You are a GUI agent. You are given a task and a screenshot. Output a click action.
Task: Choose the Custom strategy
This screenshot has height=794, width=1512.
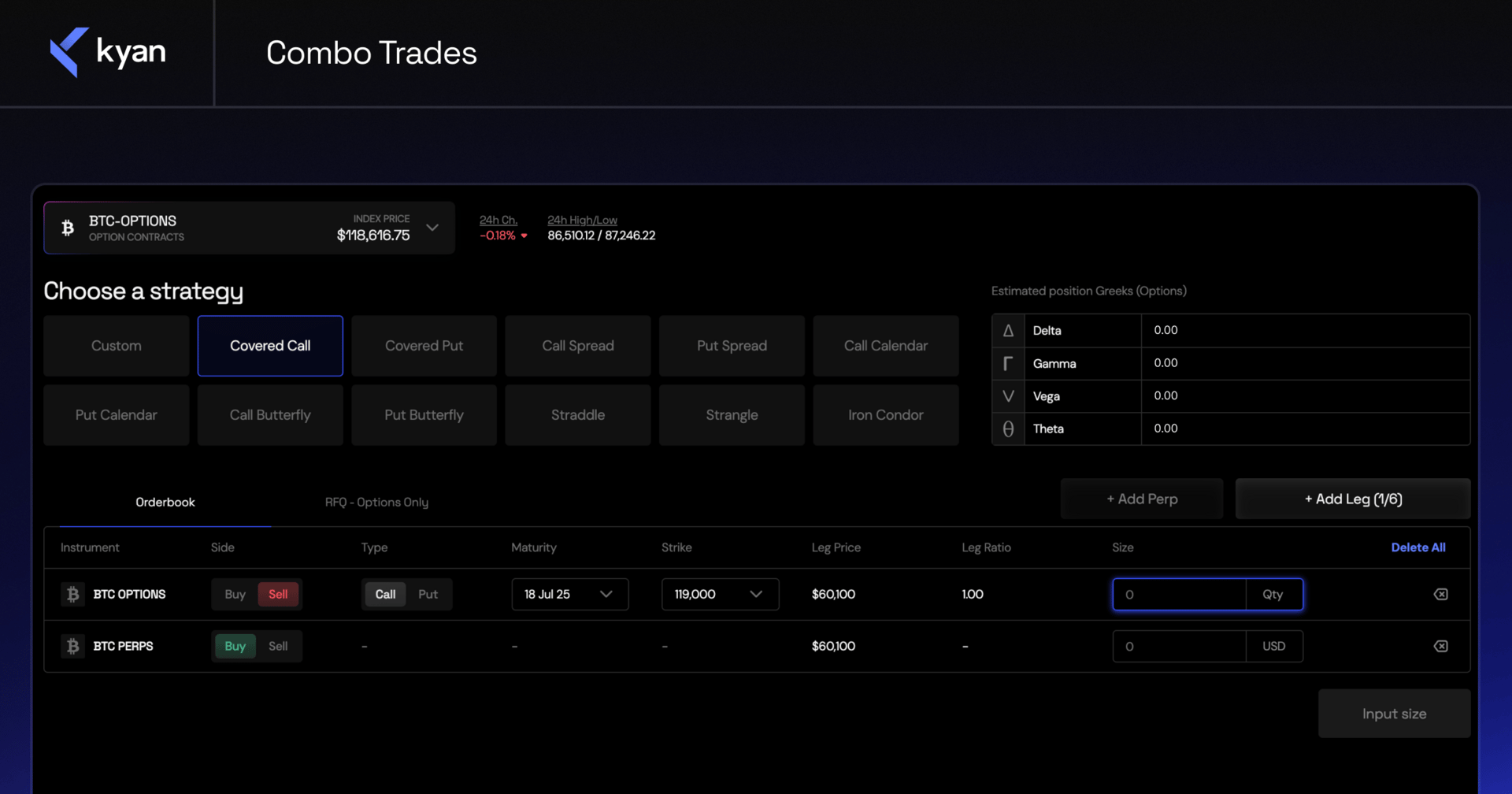tap(117, 346)
